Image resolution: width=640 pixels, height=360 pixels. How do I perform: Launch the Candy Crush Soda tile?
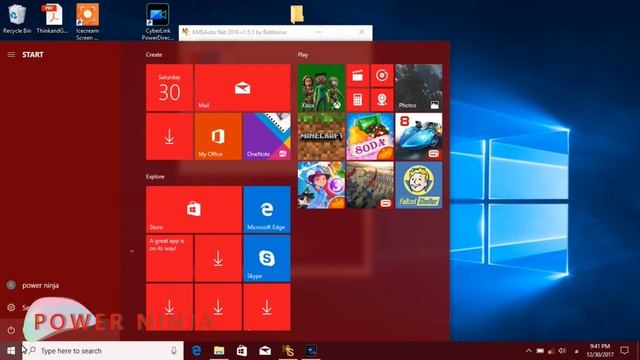tap(370, 136)
